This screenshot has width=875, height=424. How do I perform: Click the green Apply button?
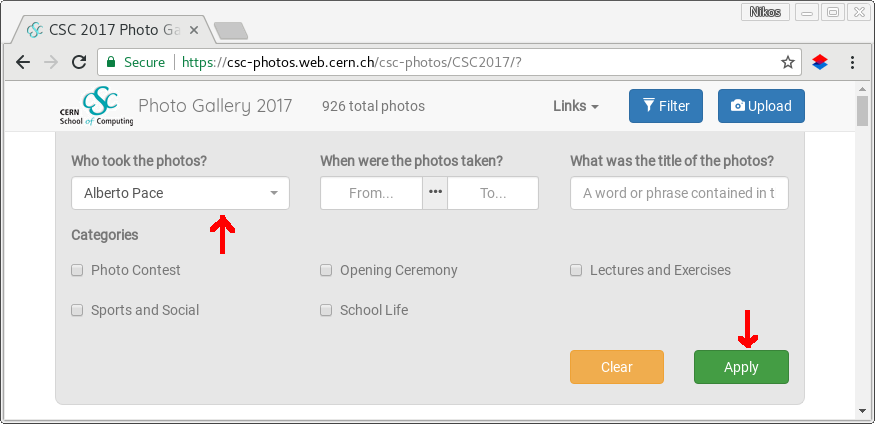741,367
